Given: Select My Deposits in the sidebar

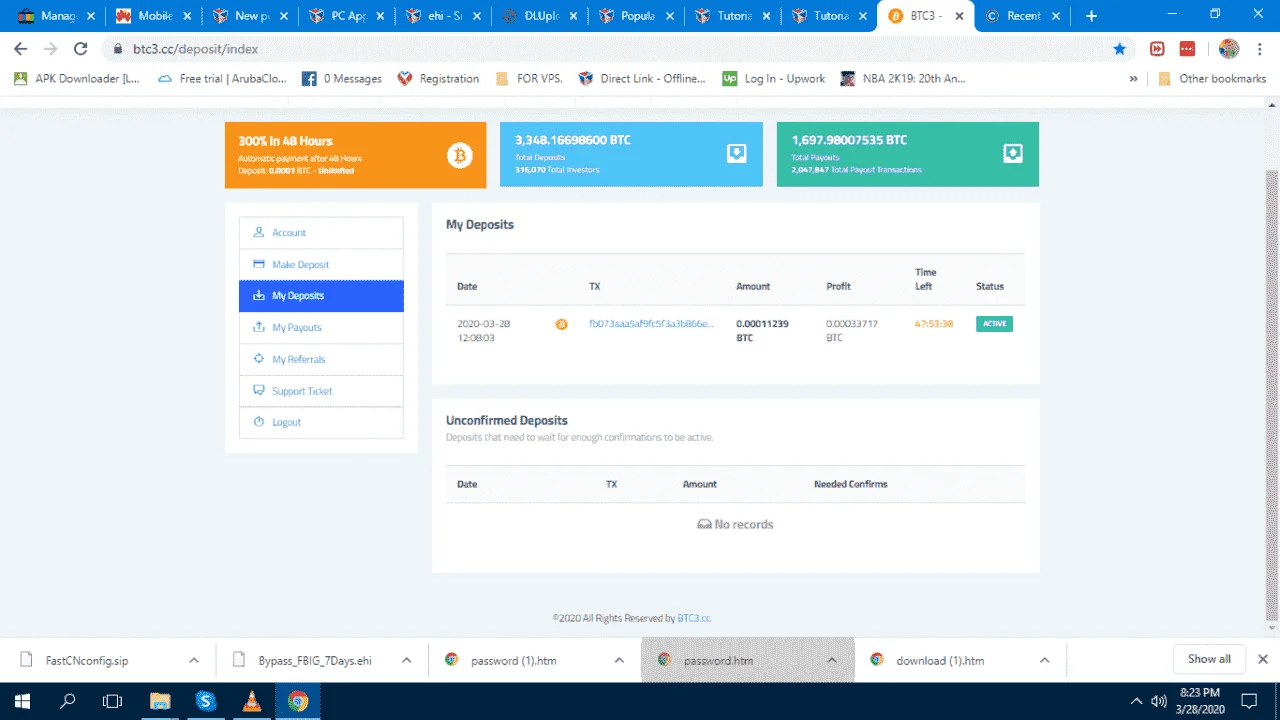Looking at the screenshot, I should 321,296.
